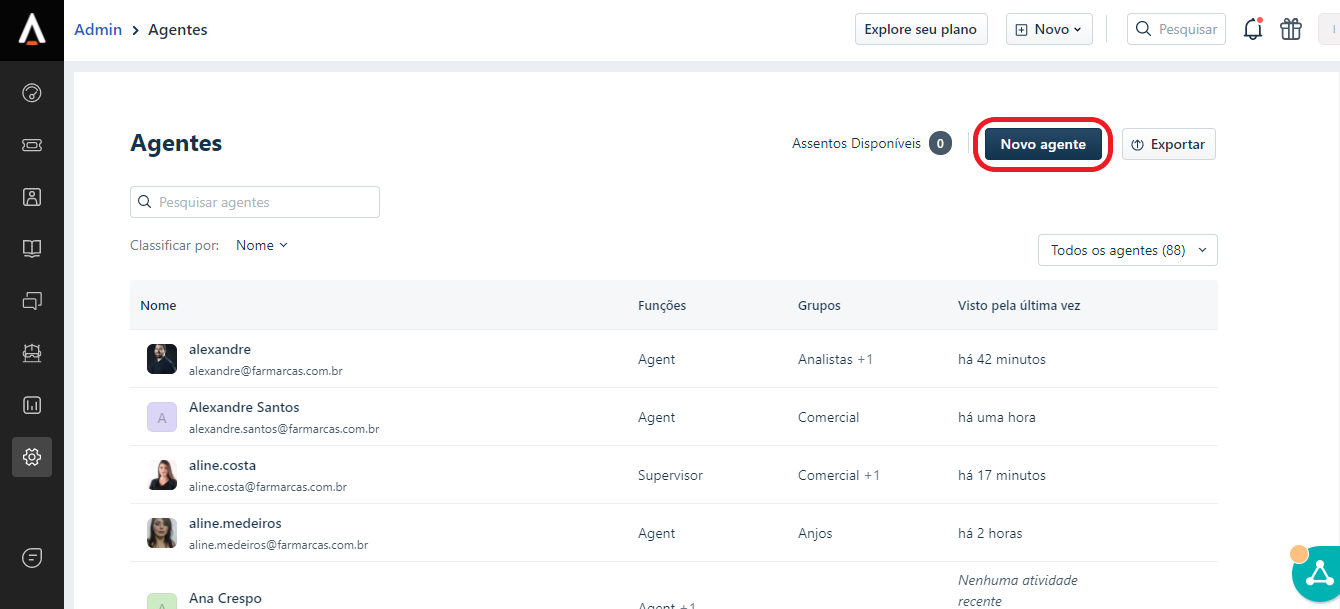Open the tickets icon in the sidebar
The width and height of the screenshot is (1340, 609).
[x=32, y=145]
